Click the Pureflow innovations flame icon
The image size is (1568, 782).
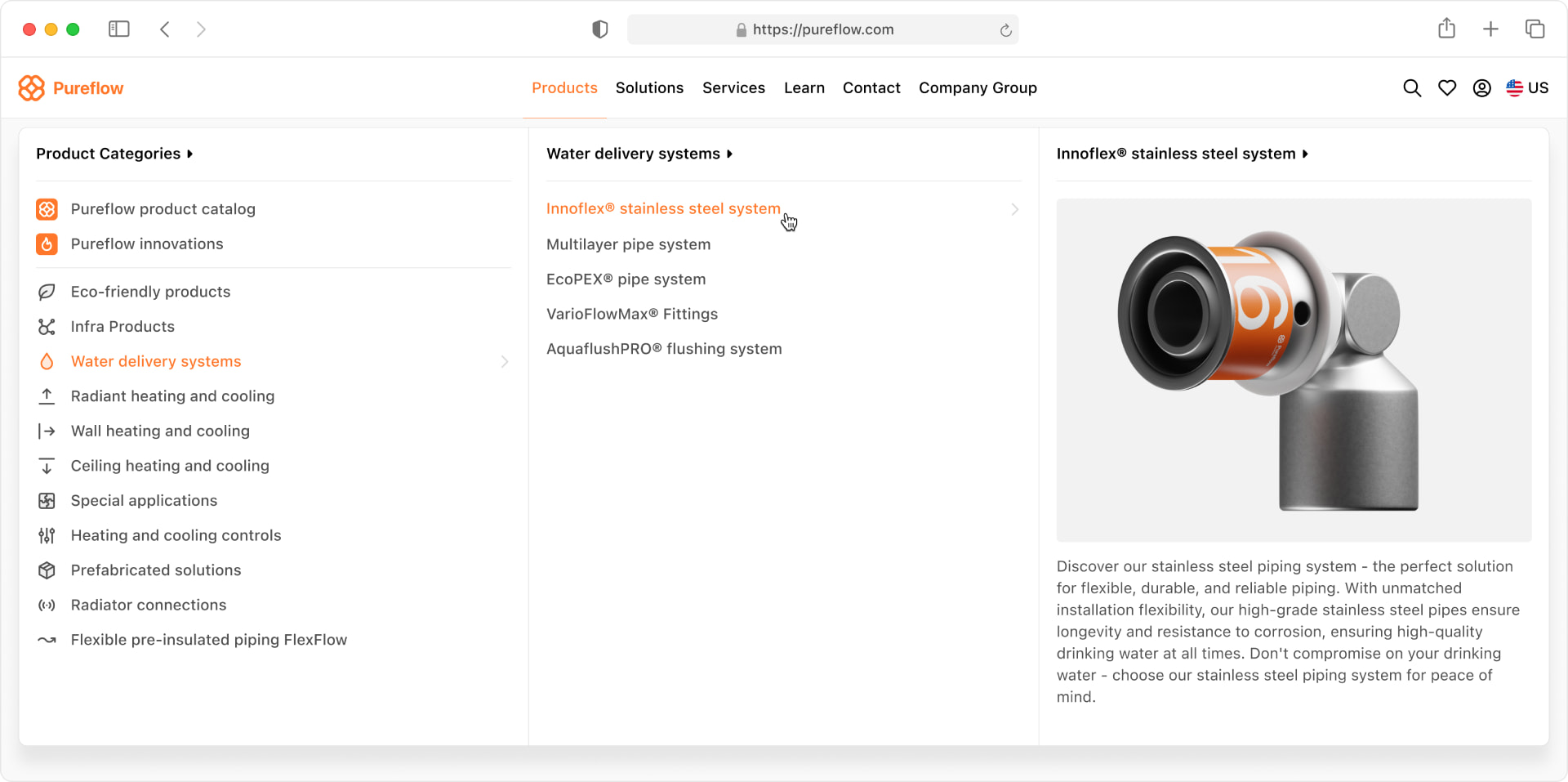tap(47, 244)
